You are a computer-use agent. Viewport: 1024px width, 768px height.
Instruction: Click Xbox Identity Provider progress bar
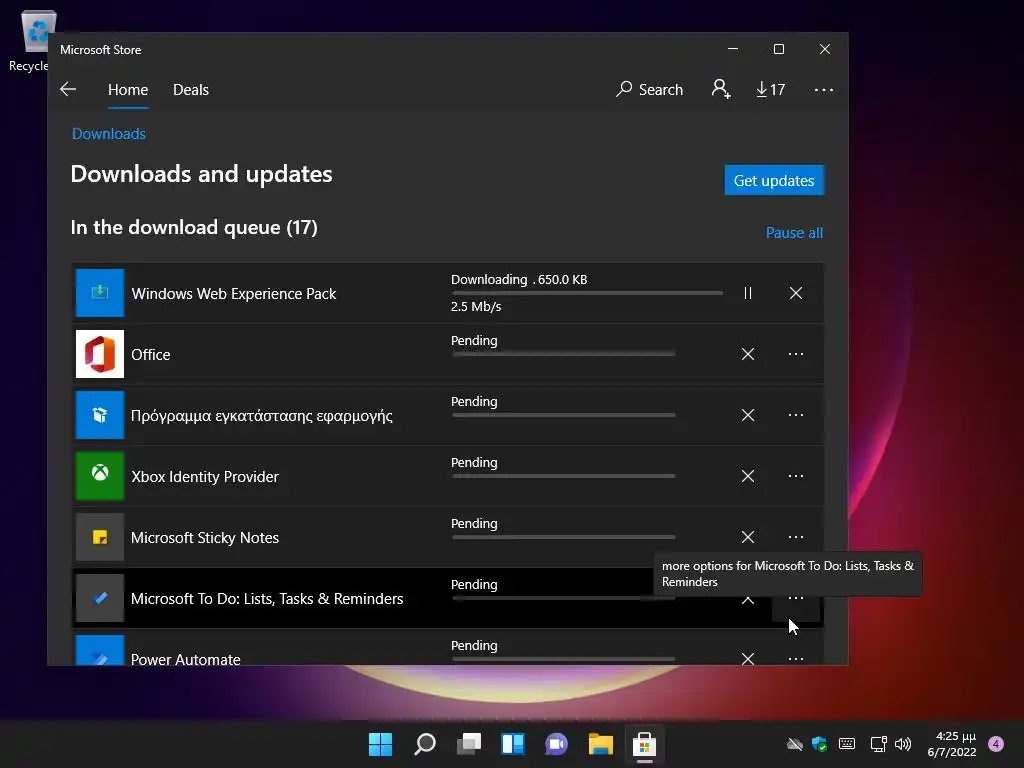point(563,476)
